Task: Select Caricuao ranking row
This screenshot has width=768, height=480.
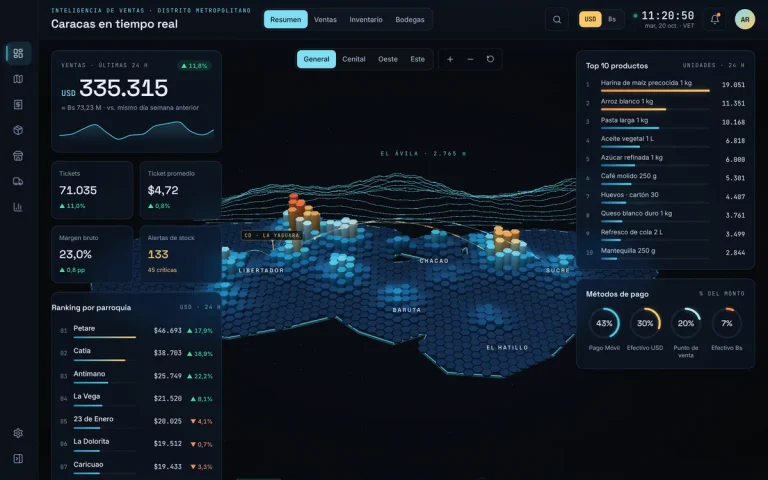Action: [137, 466]
